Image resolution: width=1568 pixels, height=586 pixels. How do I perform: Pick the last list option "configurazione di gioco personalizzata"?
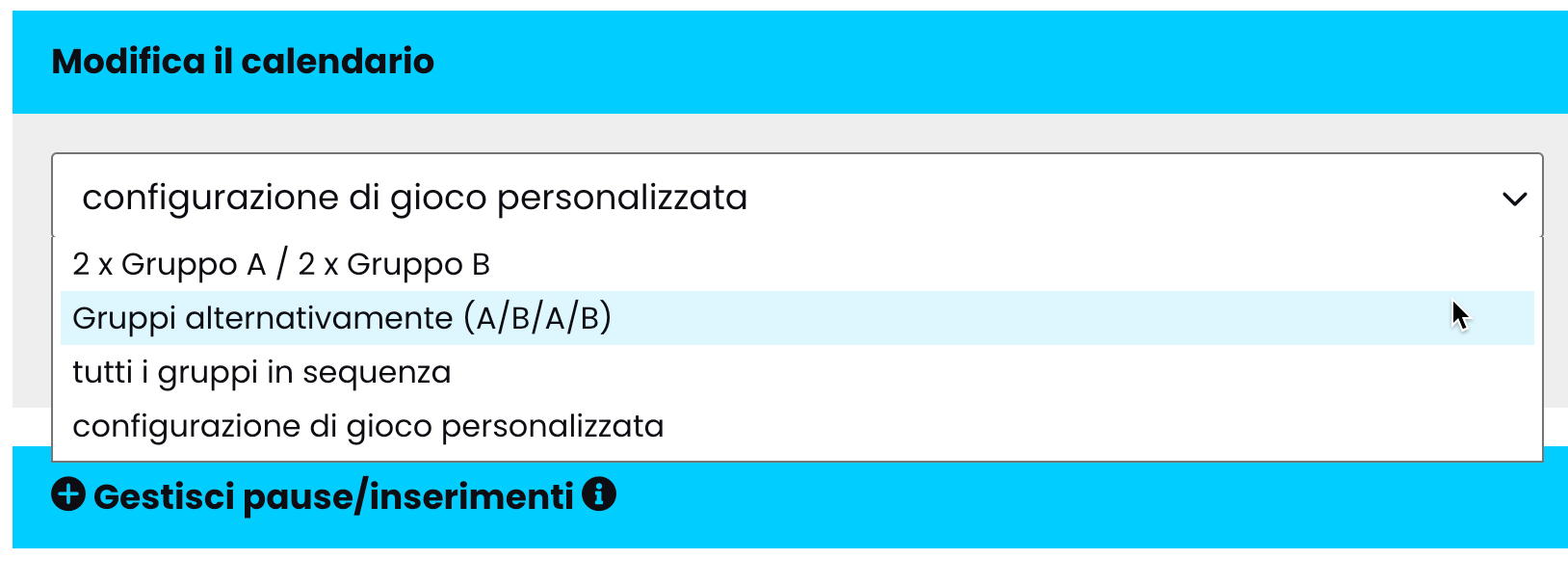click(368, 426)
